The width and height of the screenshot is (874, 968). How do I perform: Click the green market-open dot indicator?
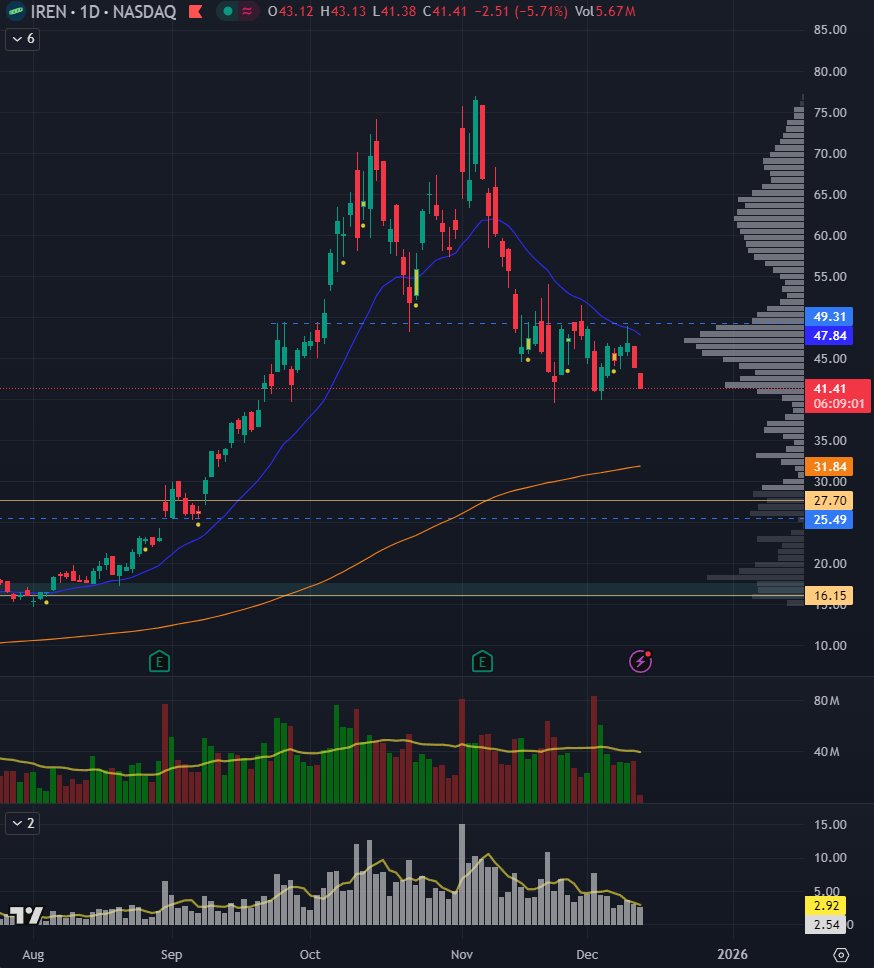(228, 11)
